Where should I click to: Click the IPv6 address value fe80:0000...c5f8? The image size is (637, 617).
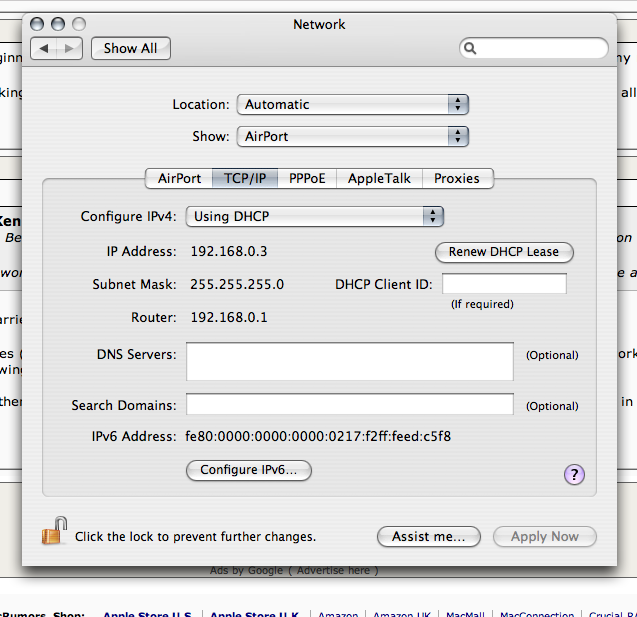[x=318, y=436]
